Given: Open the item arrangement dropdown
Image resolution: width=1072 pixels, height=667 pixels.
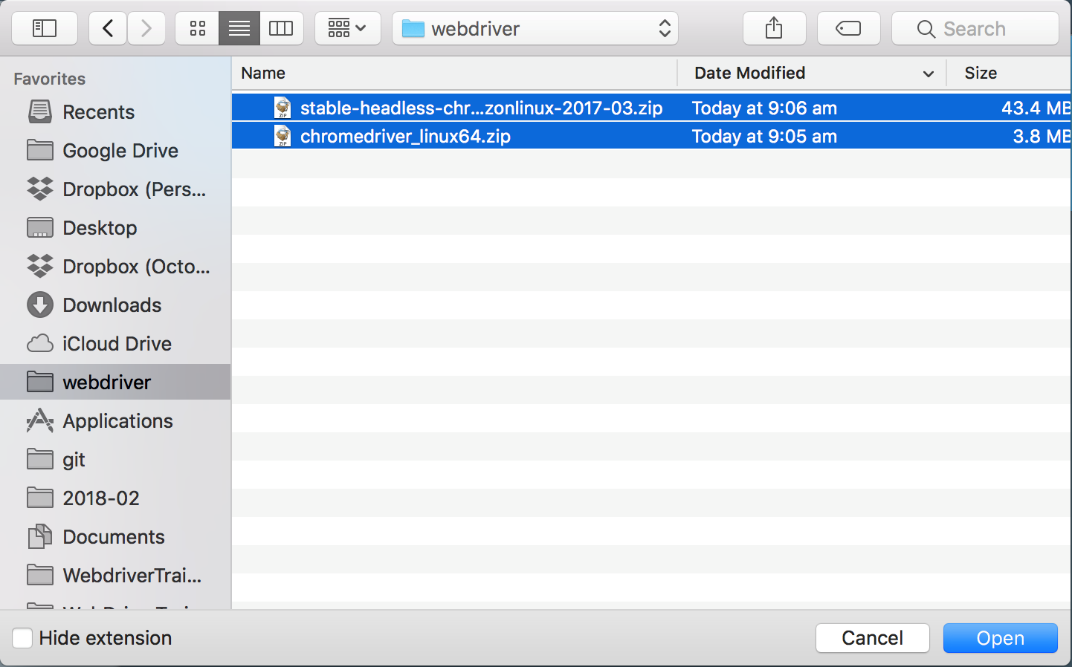Looking at the screenshot, I should (346, 29).
